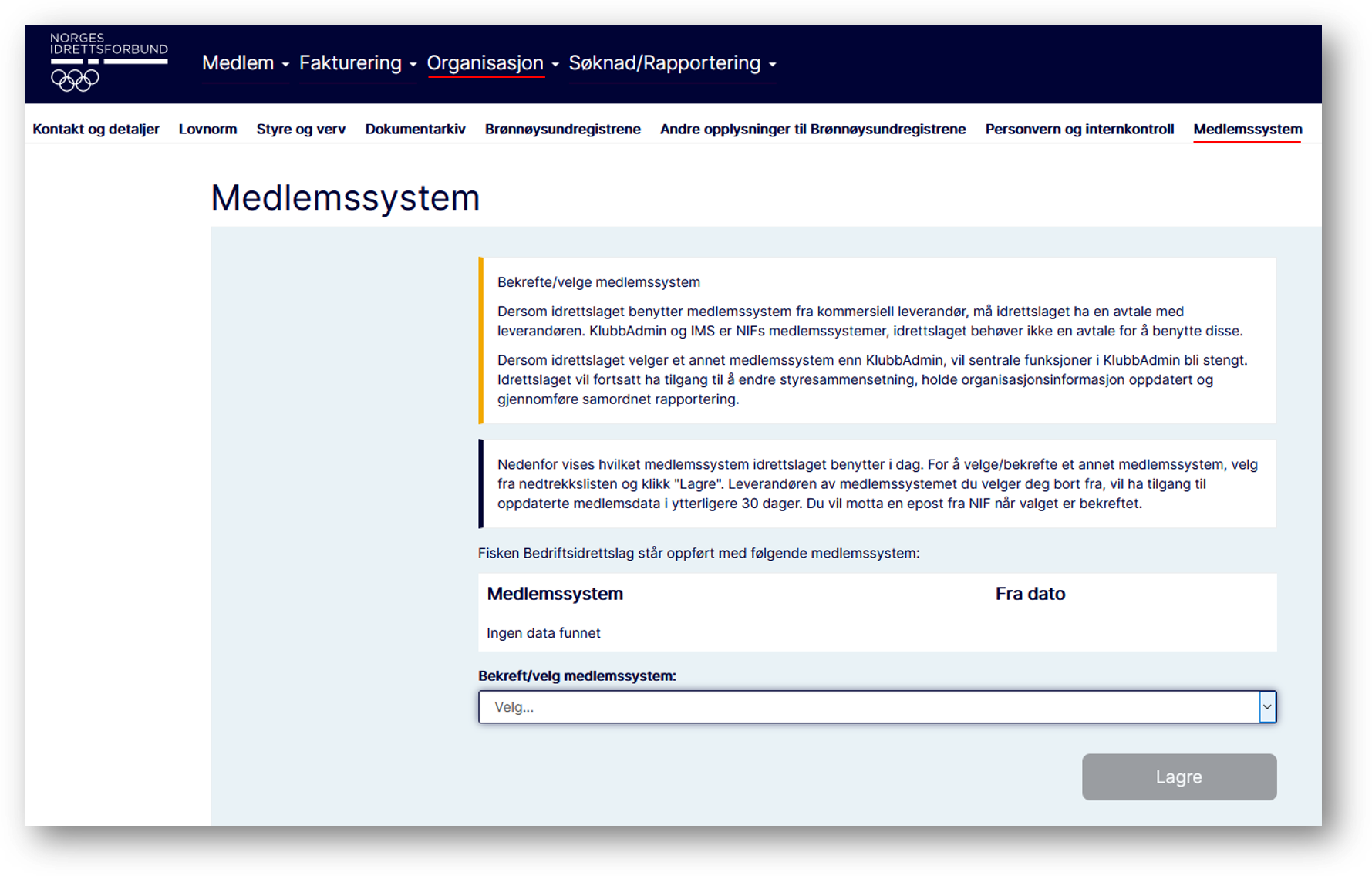Image resolution: width=1372 pixels, height=876 pixels.
Task: Click the Fra dato column header
Action: tap(1030, 594)
